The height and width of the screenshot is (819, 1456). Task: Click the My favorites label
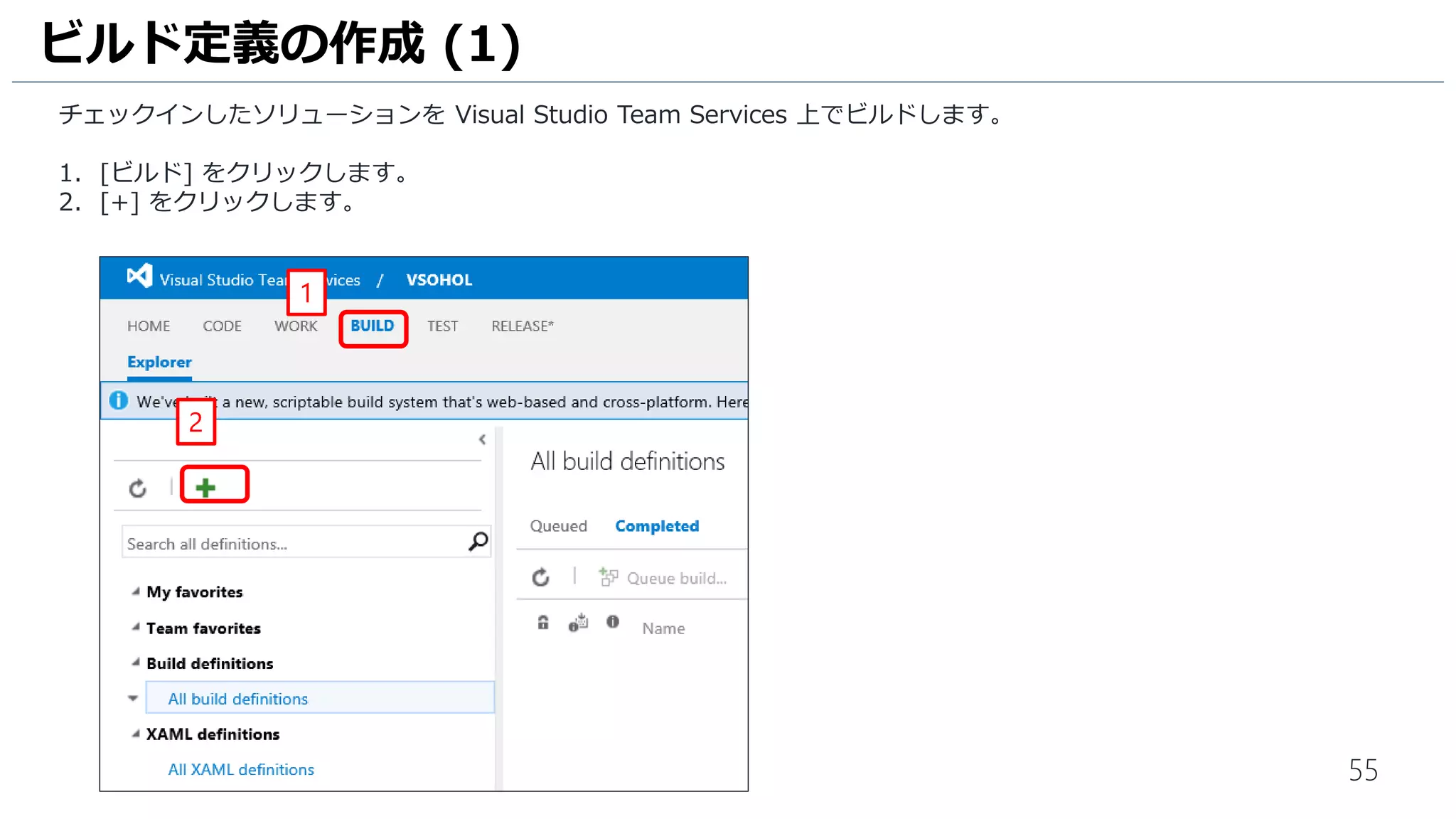pos(195,591)
